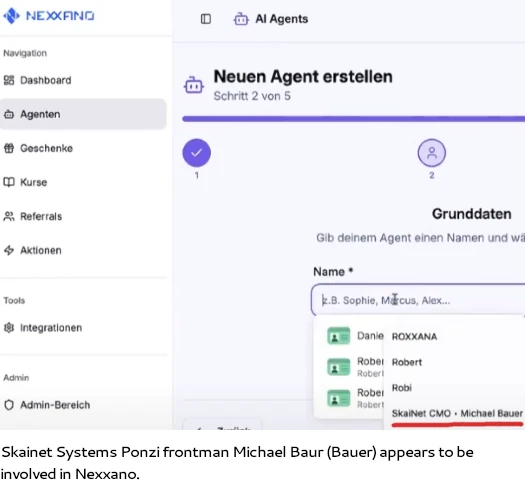
Task: Click the Grunddaten heading
Action: (x=471, y=214)
